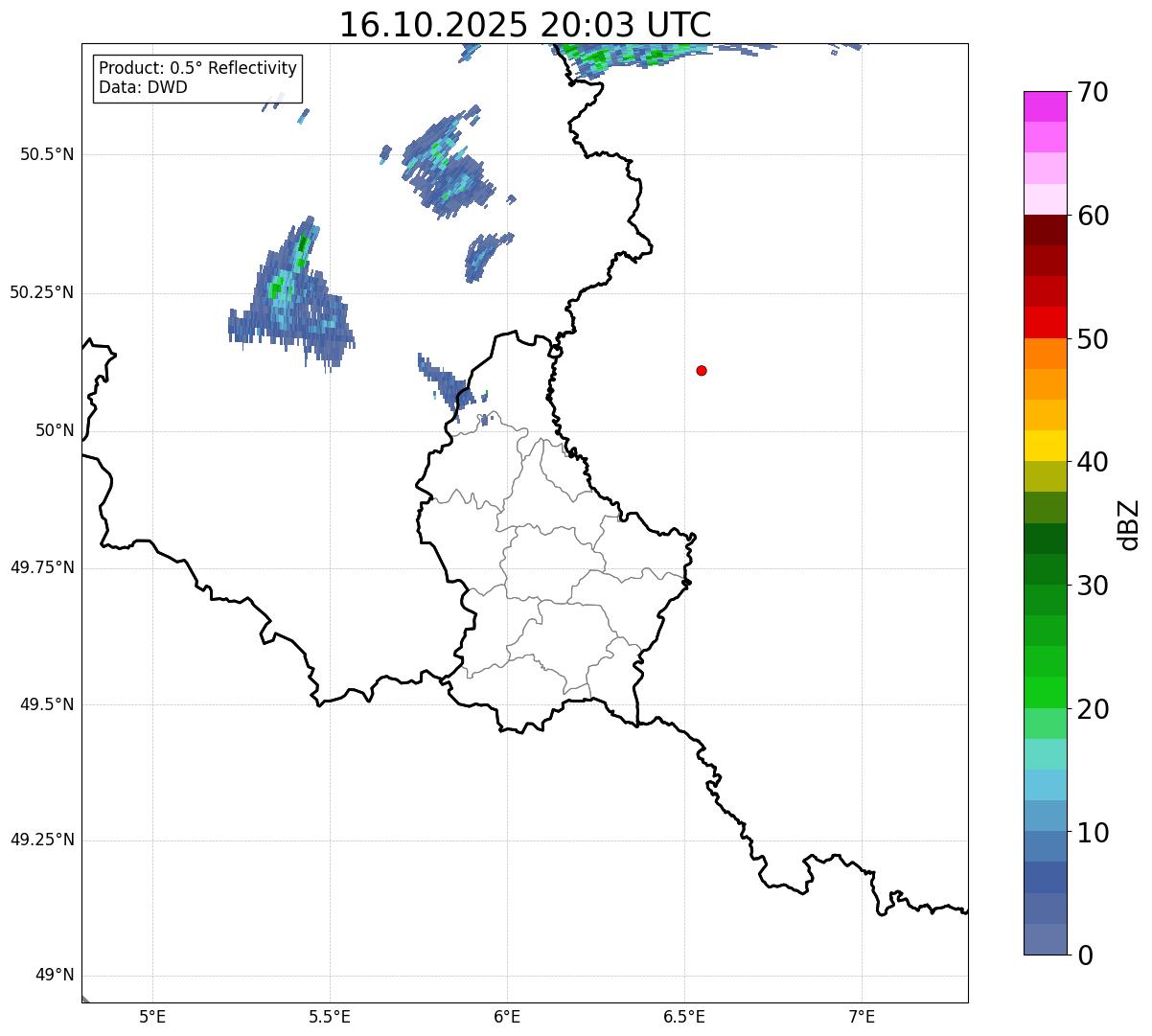Click the large radar echo near 50.25°N 5.4°E

pos(292,297)
